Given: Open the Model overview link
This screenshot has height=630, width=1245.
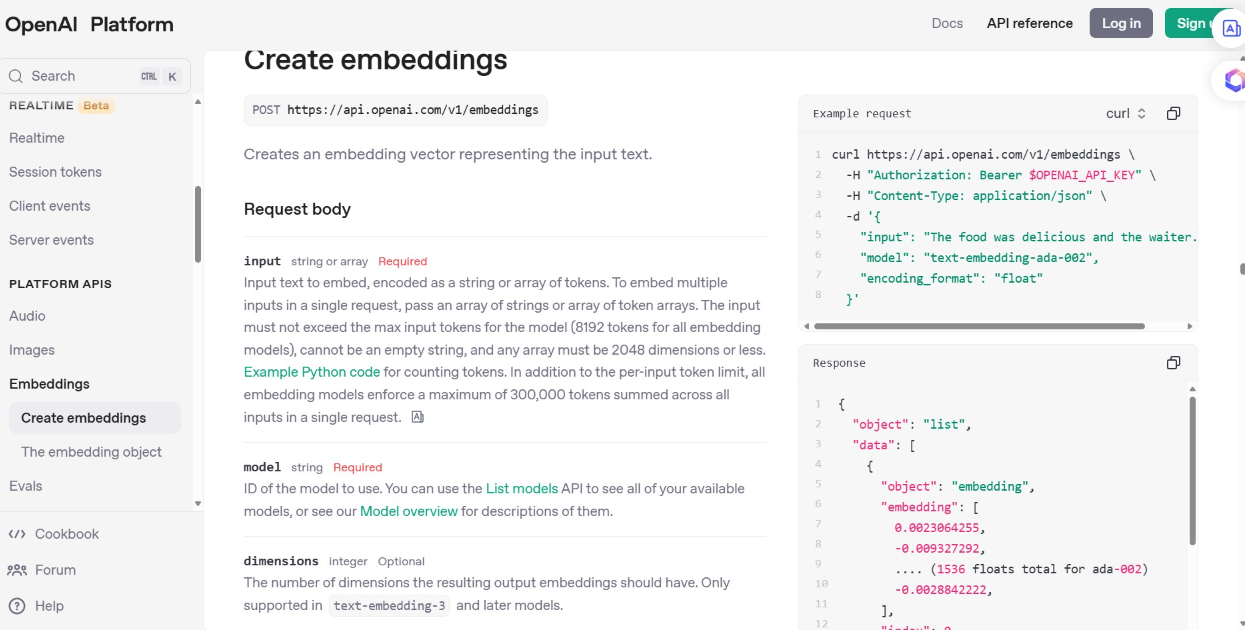Looking at the screenshot, I should coord(409,511).
